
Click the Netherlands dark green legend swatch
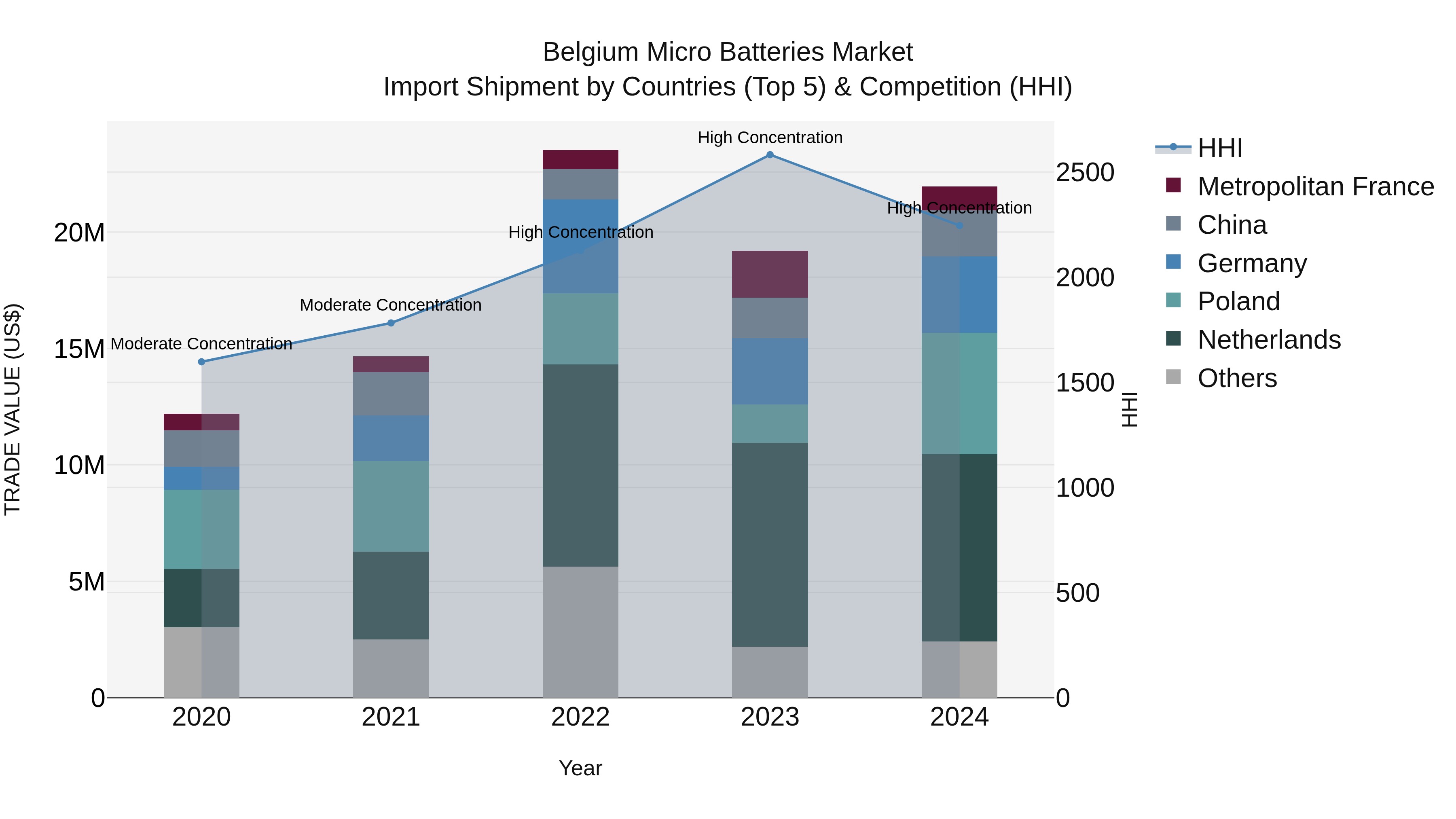[1173, 339]
